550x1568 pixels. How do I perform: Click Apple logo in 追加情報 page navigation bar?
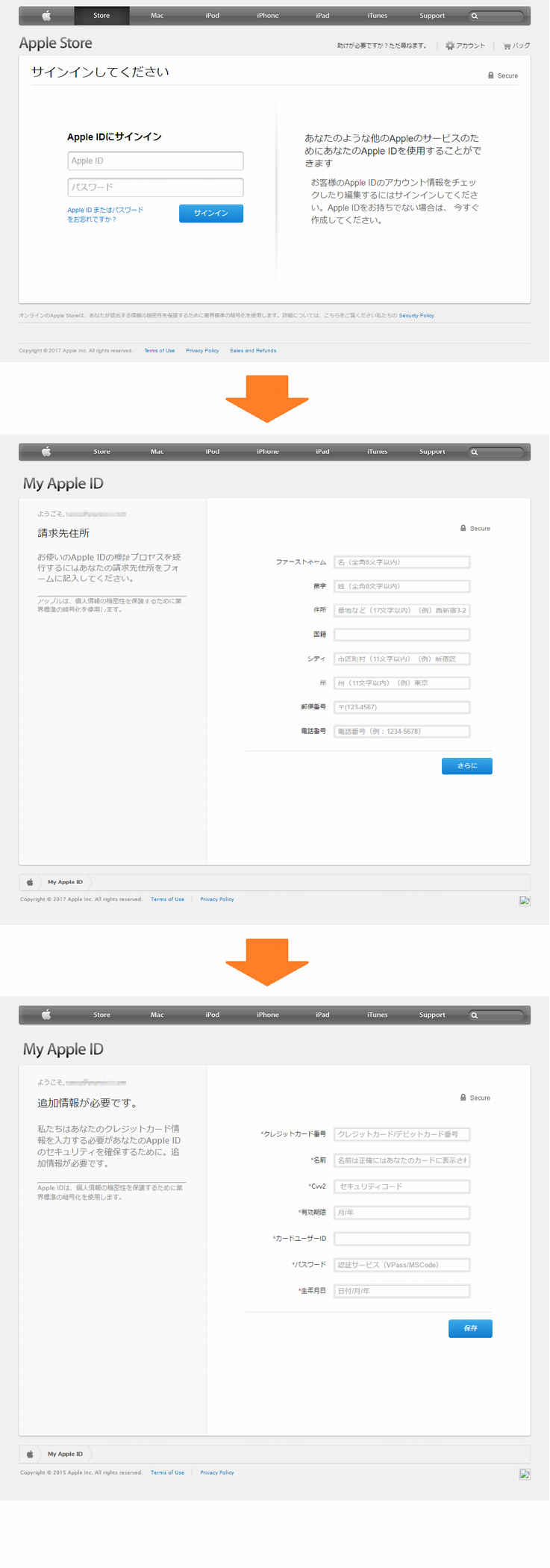click(46, 1015)
